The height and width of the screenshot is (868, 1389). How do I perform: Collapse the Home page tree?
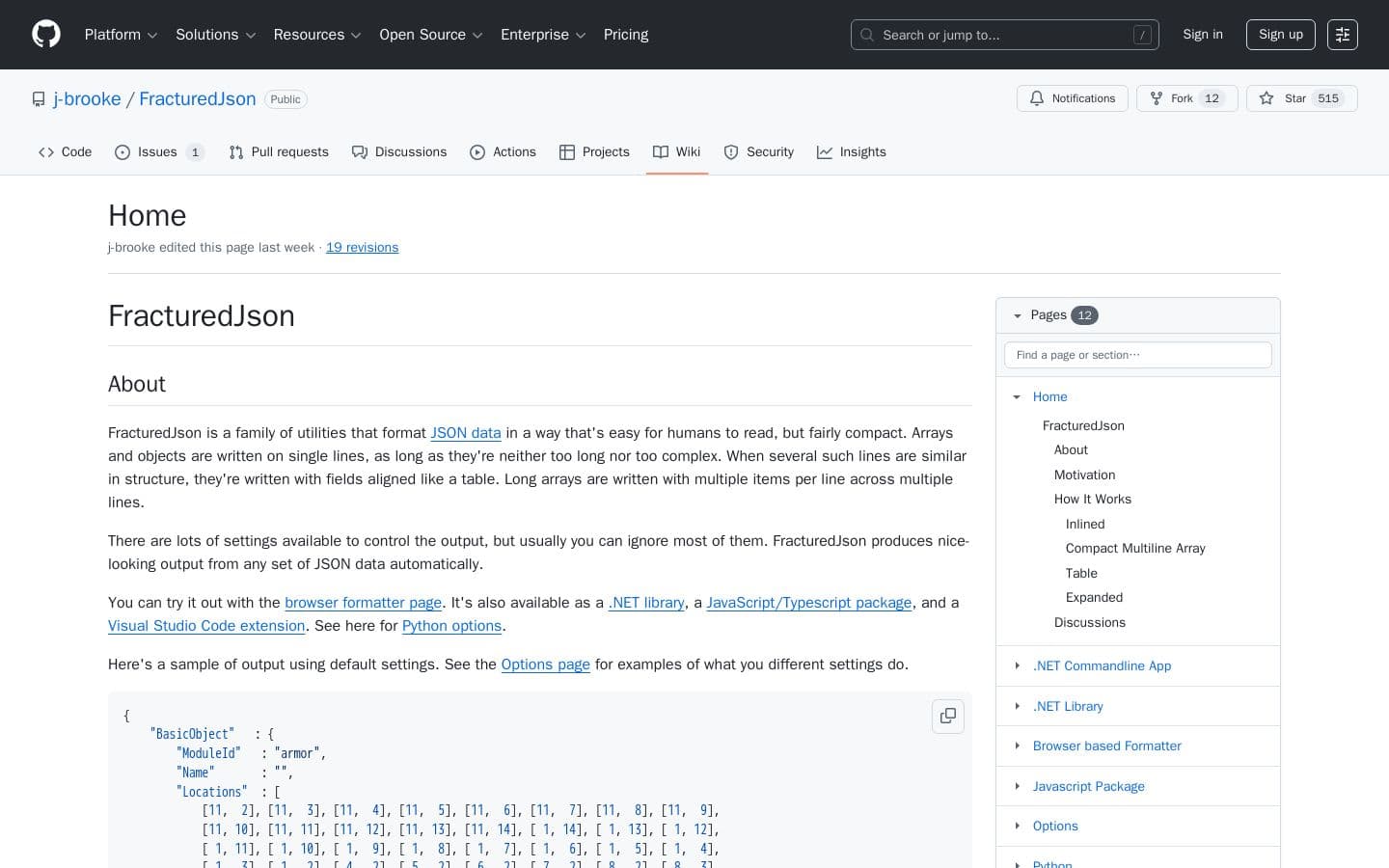[x=1017, y=397]
